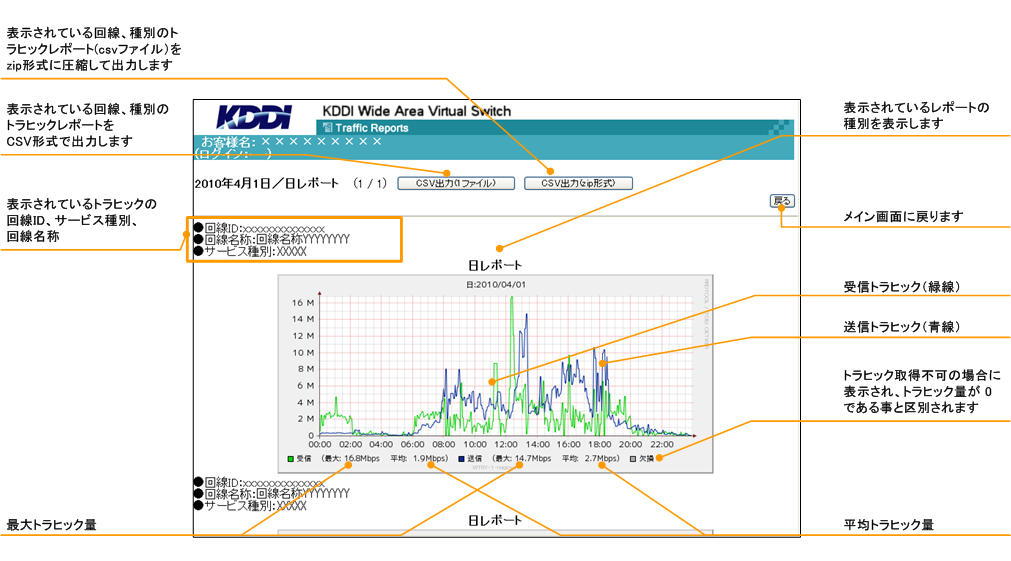Screen dimensions: 1011x561
Task: Click the daily traffic graph image
Action: pyautogui.click(x=495, y=374)
